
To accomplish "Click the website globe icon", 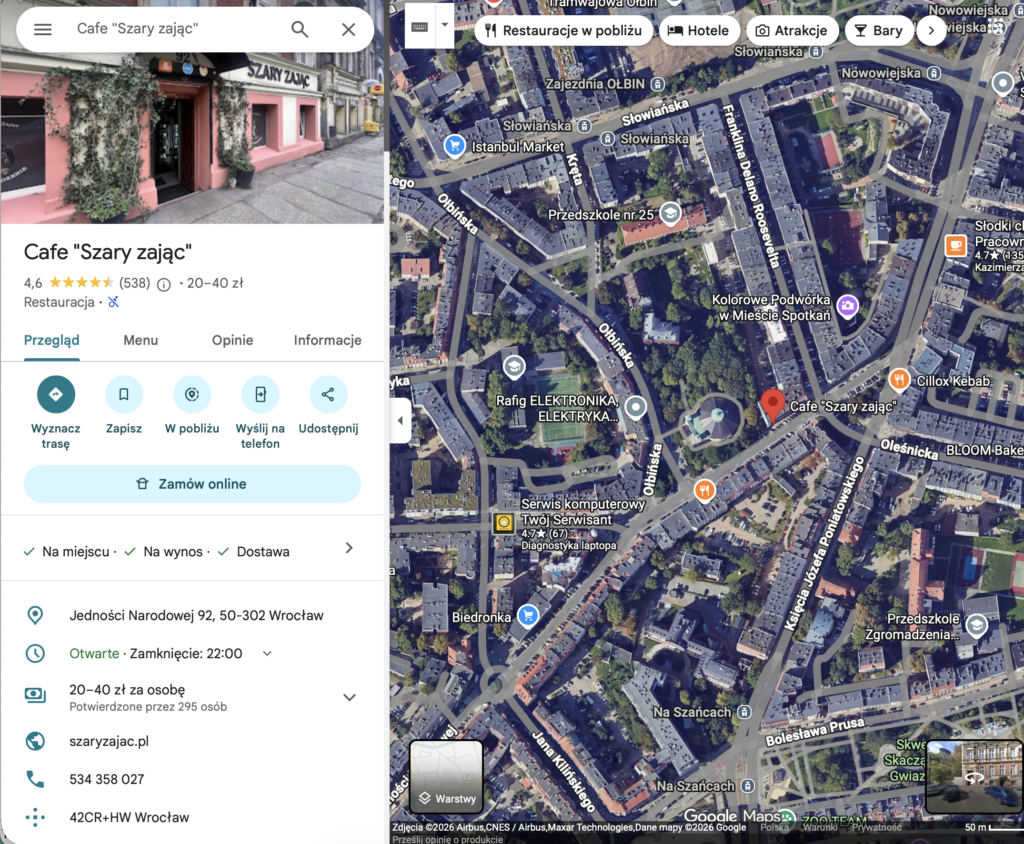I will (35, 741).
